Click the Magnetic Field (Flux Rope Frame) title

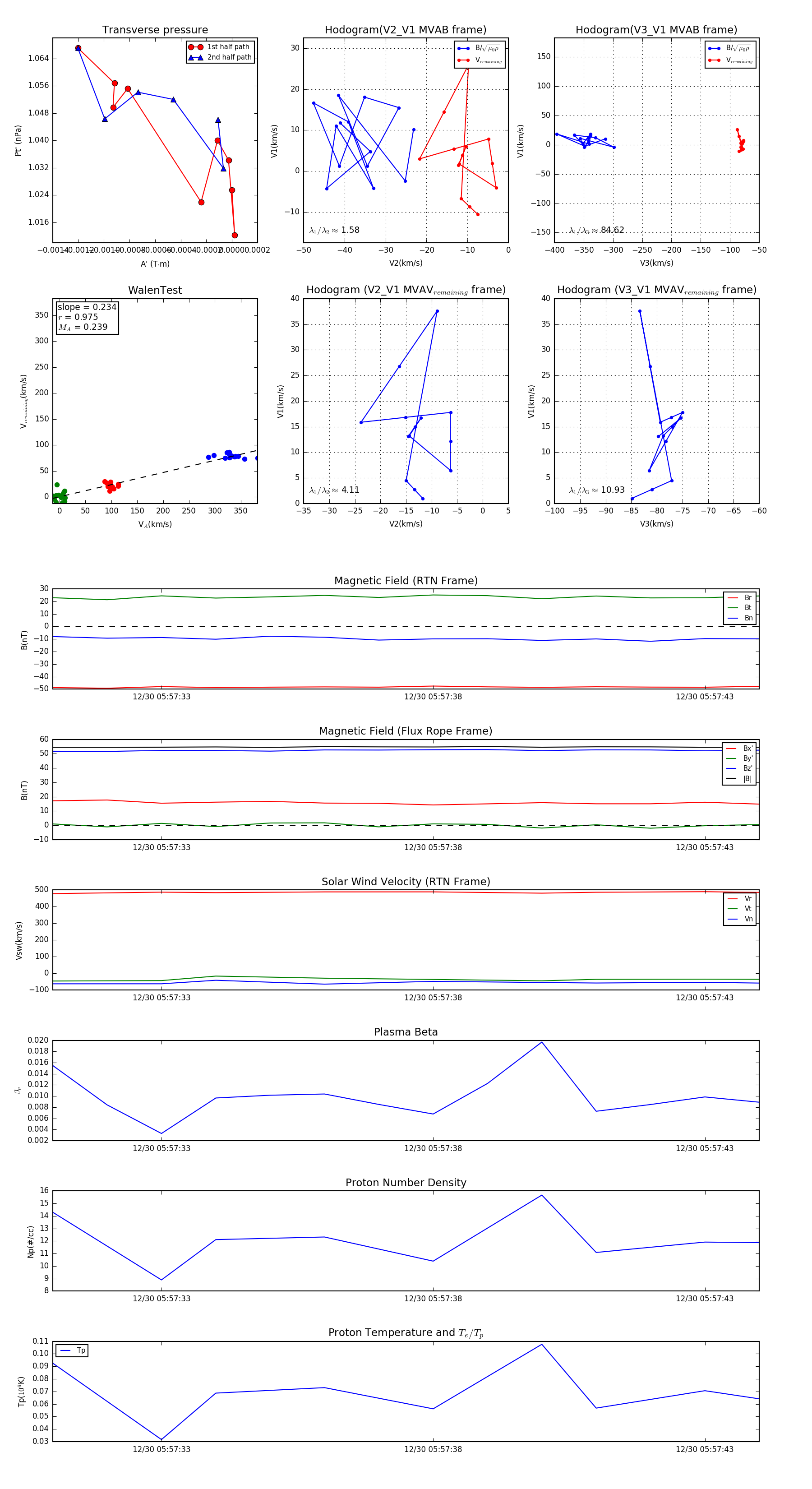click(406, 731)
